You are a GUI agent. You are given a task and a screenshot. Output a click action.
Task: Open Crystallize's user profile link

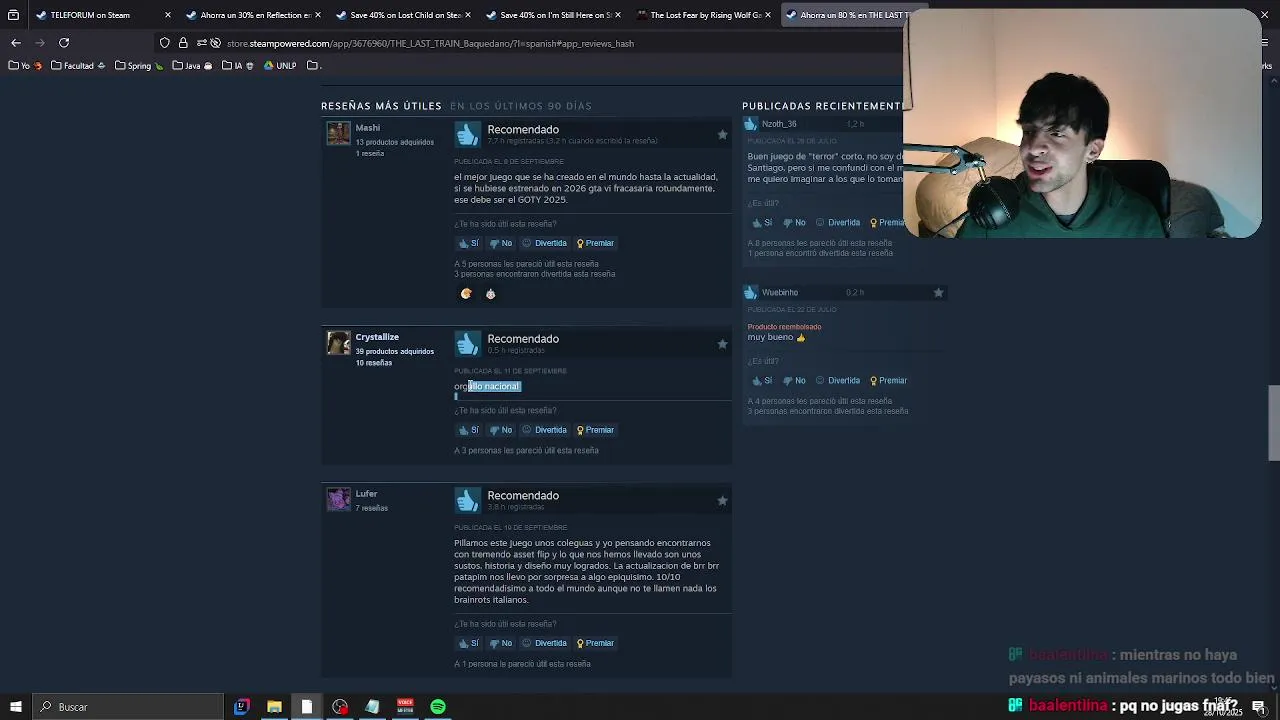pyautogui.click(x=377, y=337)
